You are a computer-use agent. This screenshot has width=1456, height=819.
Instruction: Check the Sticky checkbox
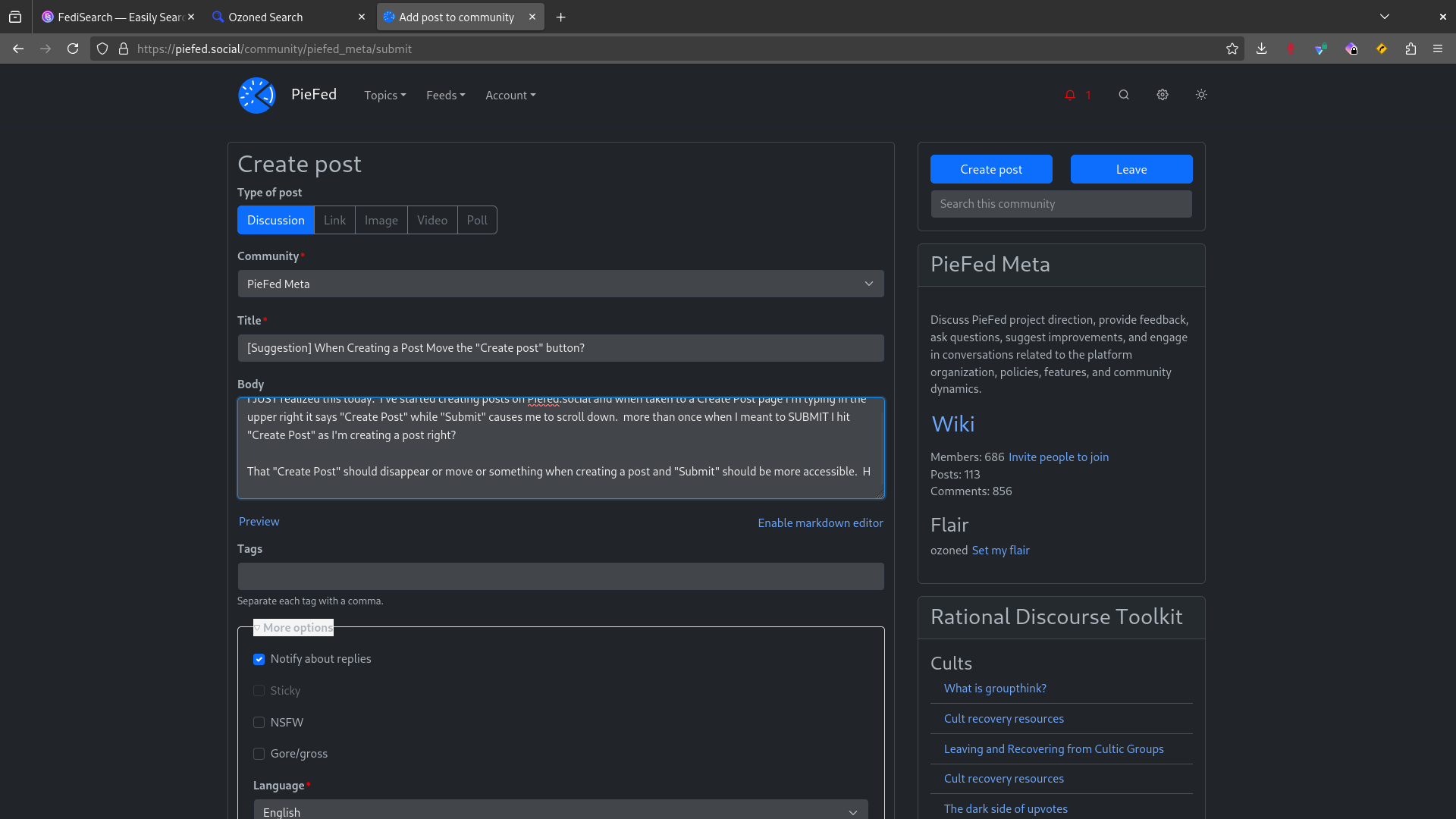coord(259,691)
